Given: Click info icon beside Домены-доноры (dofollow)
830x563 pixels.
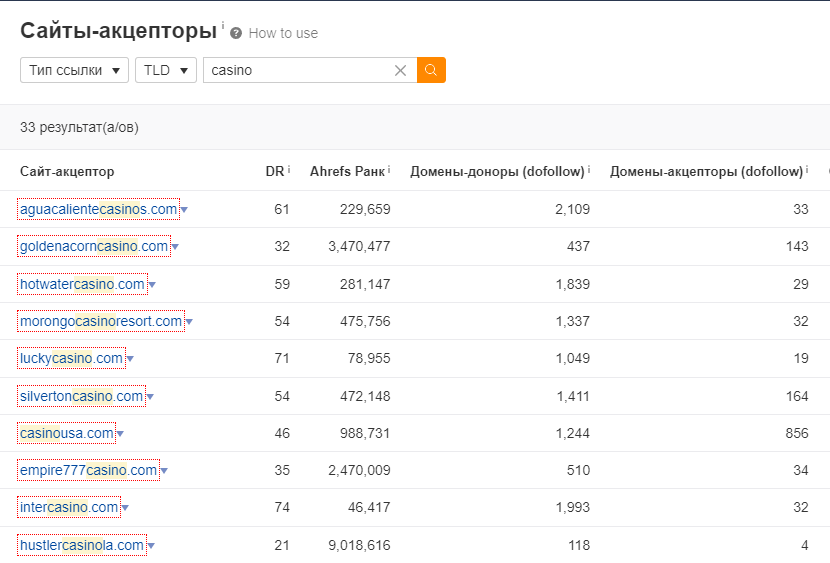Looking at the screenshot, I should click(589, 170).
